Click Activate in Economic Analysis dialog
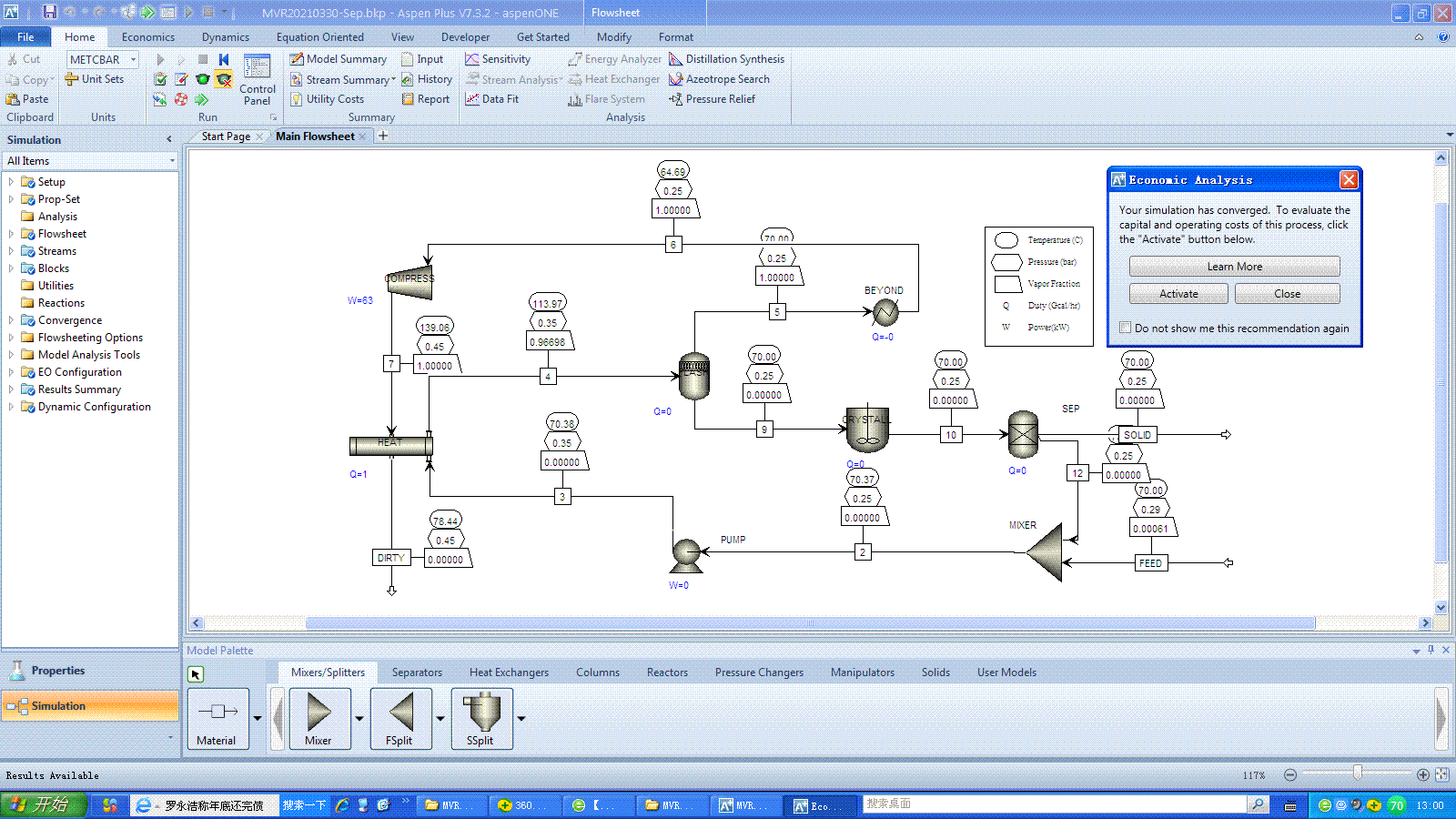The height and width of the screenshot is (819, 1456). 1178,294
